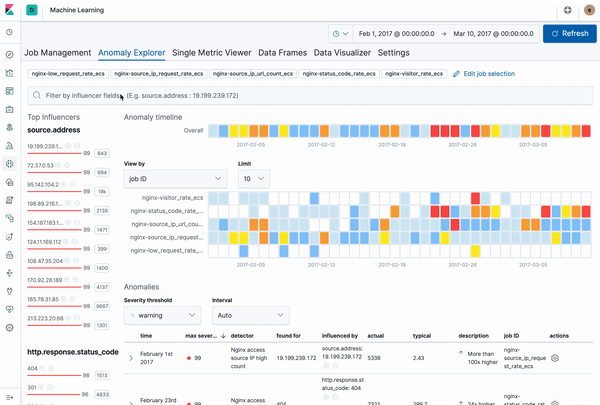Click the detector column header

tap(242, 336)
